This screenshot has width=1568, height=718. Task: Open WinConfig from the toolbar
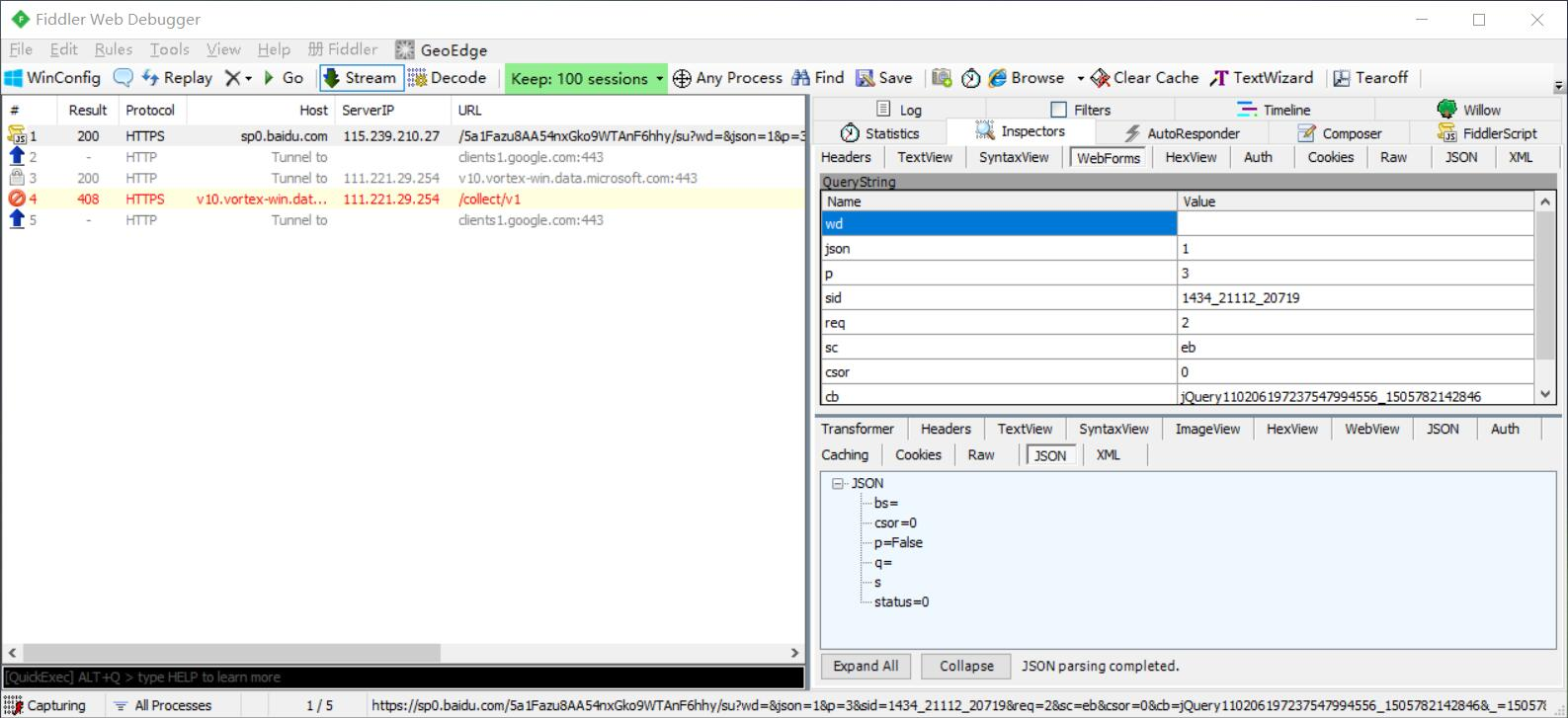53,78
